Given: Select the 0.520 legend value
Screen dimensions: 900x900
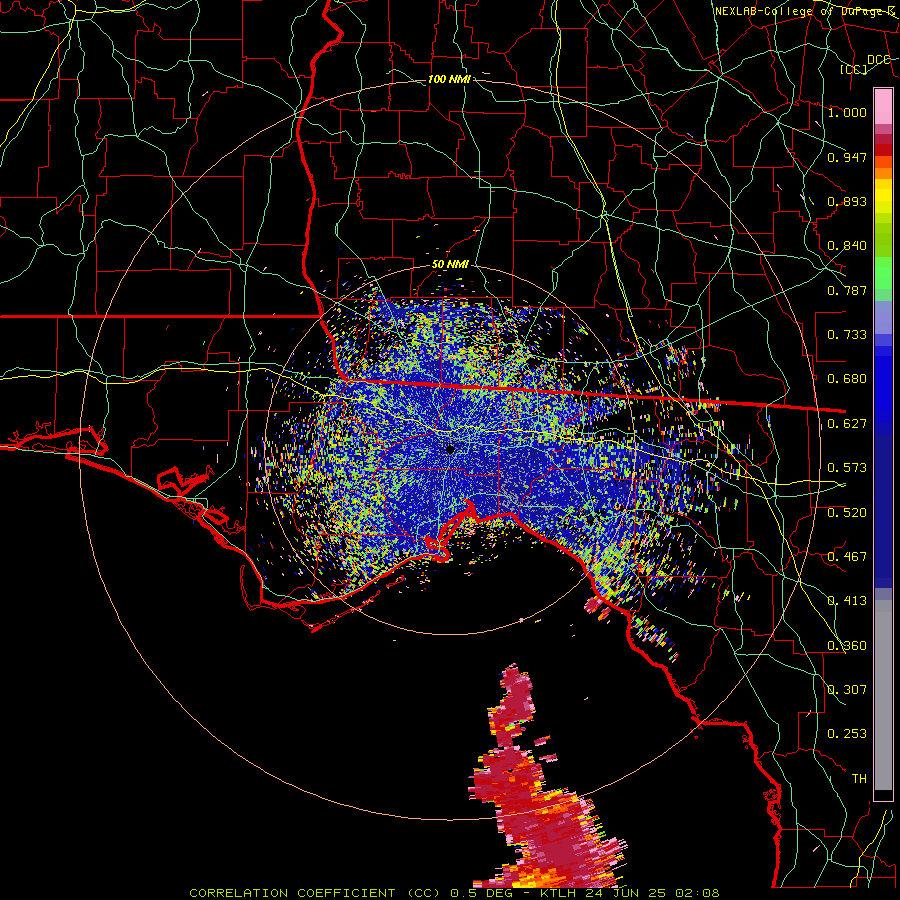Looking at the screenshot, I should pyautogui.click(x=847, y=513).
